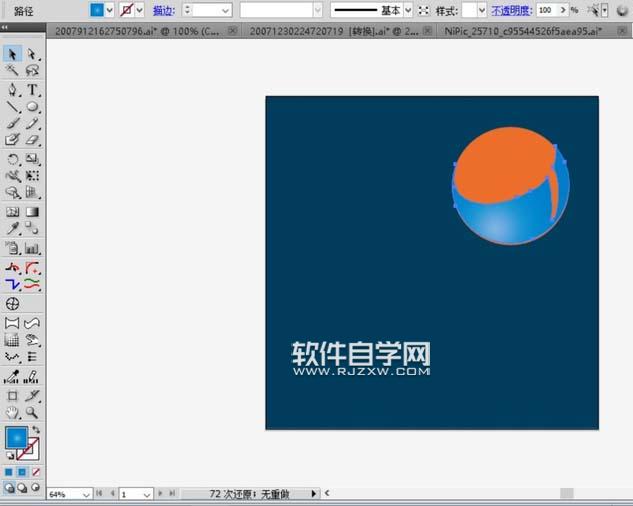
Task: Close the 2007912162750796.ai tab
Action: (232, 31)
